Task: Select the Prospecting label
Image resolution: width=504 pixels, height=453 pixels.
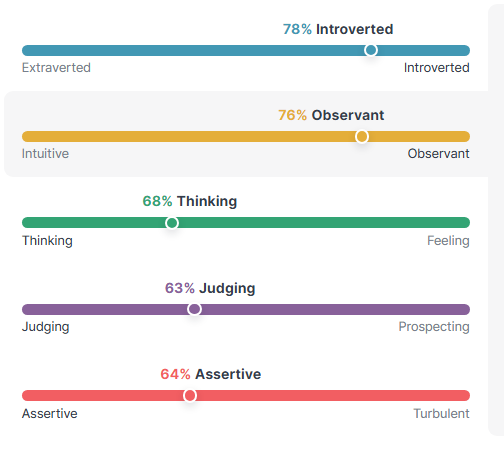Action: pos(434,327)
